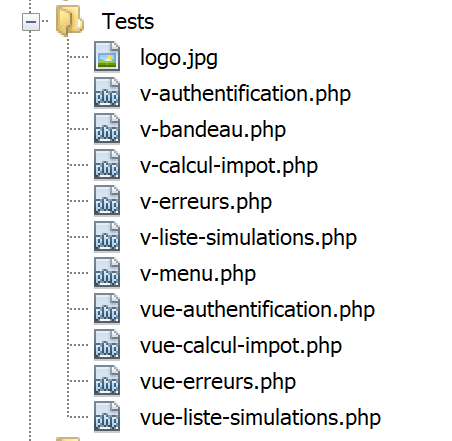Select the v-liste-simulations.php file
The image size is (452, 441).
(248, 238)
